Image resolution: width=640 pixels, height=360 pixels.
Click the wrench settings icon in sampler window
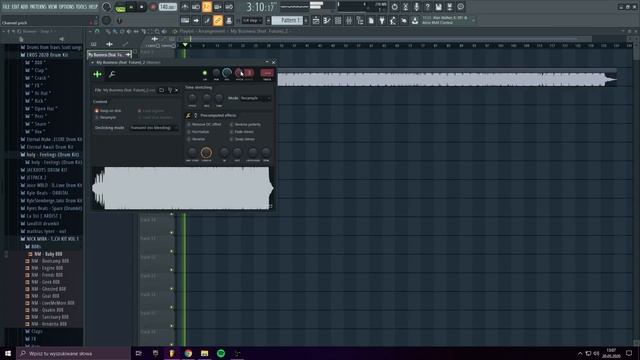coord(112,74)
